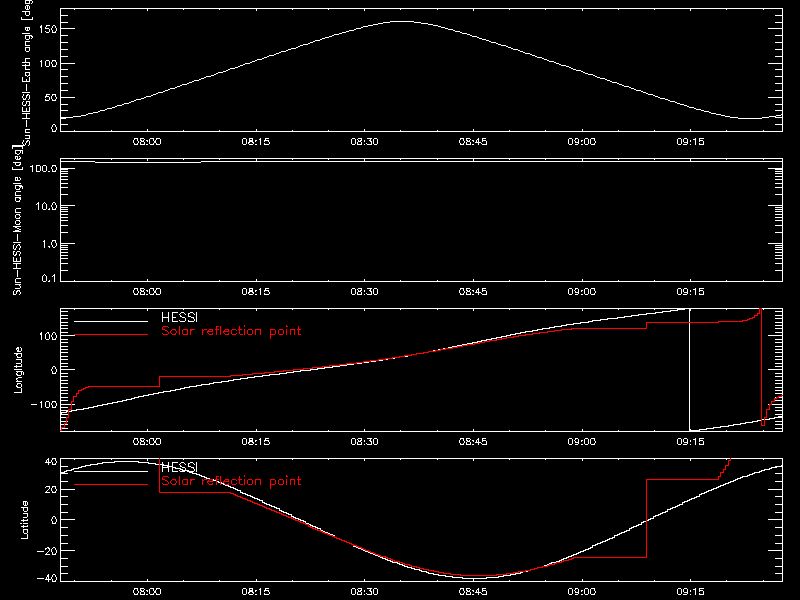Click the 10.0 tick label in the Moon angle plot
Image resolution: width=800 pixels, height=600 pixels.
[x=46, y=206]
